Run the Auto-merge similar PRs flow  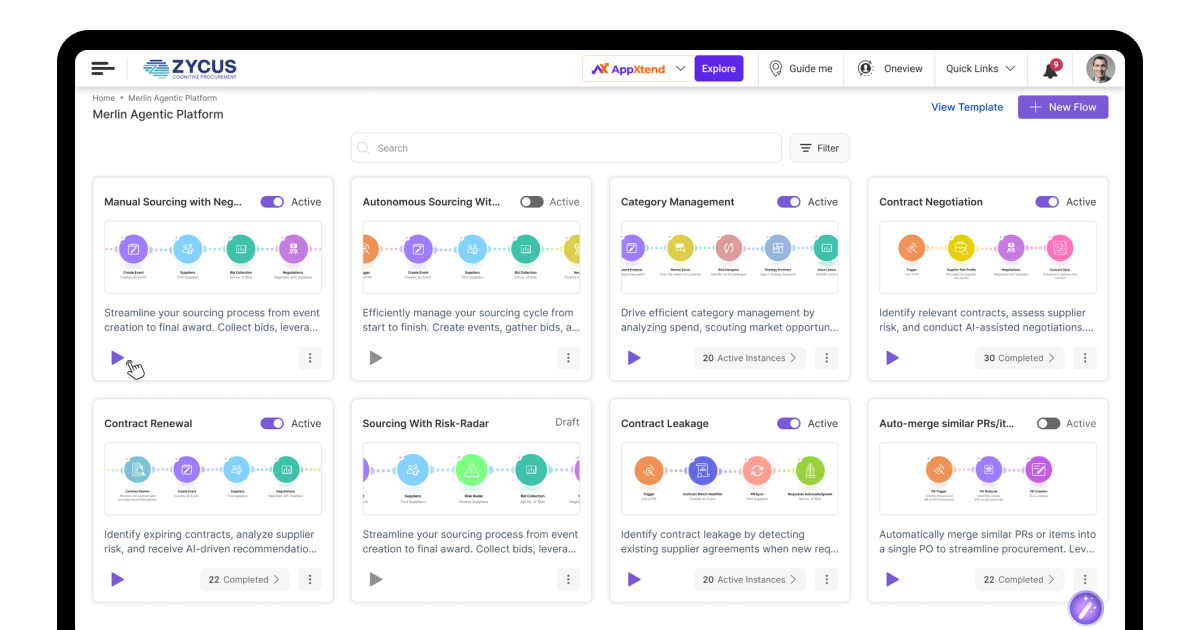893,579
